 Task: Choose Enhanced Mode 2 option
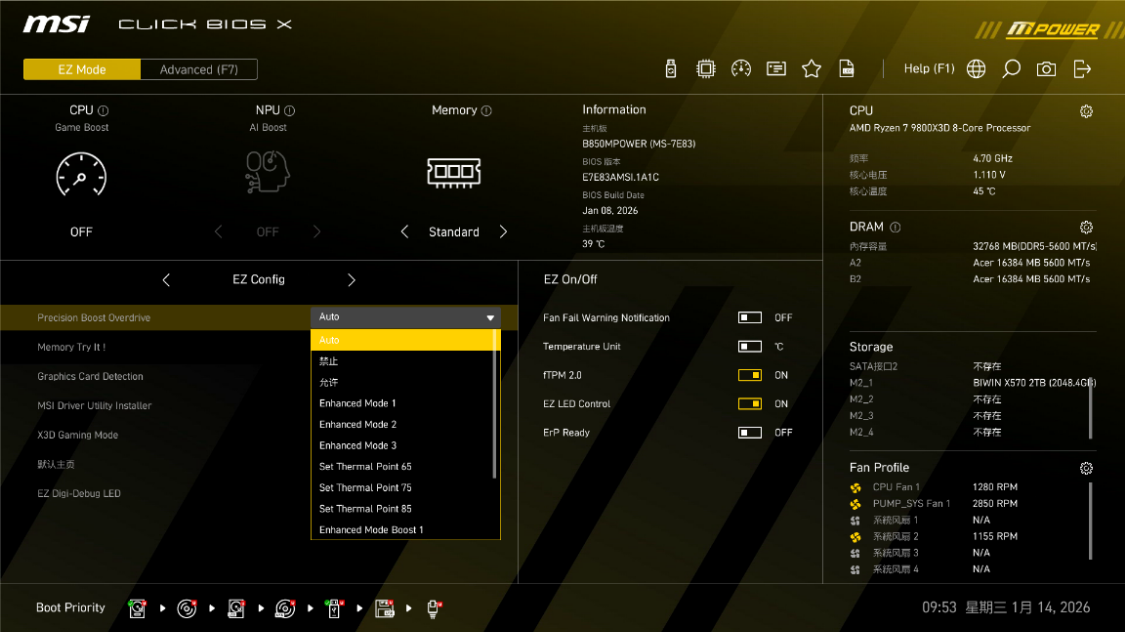(x=402, y=425)
